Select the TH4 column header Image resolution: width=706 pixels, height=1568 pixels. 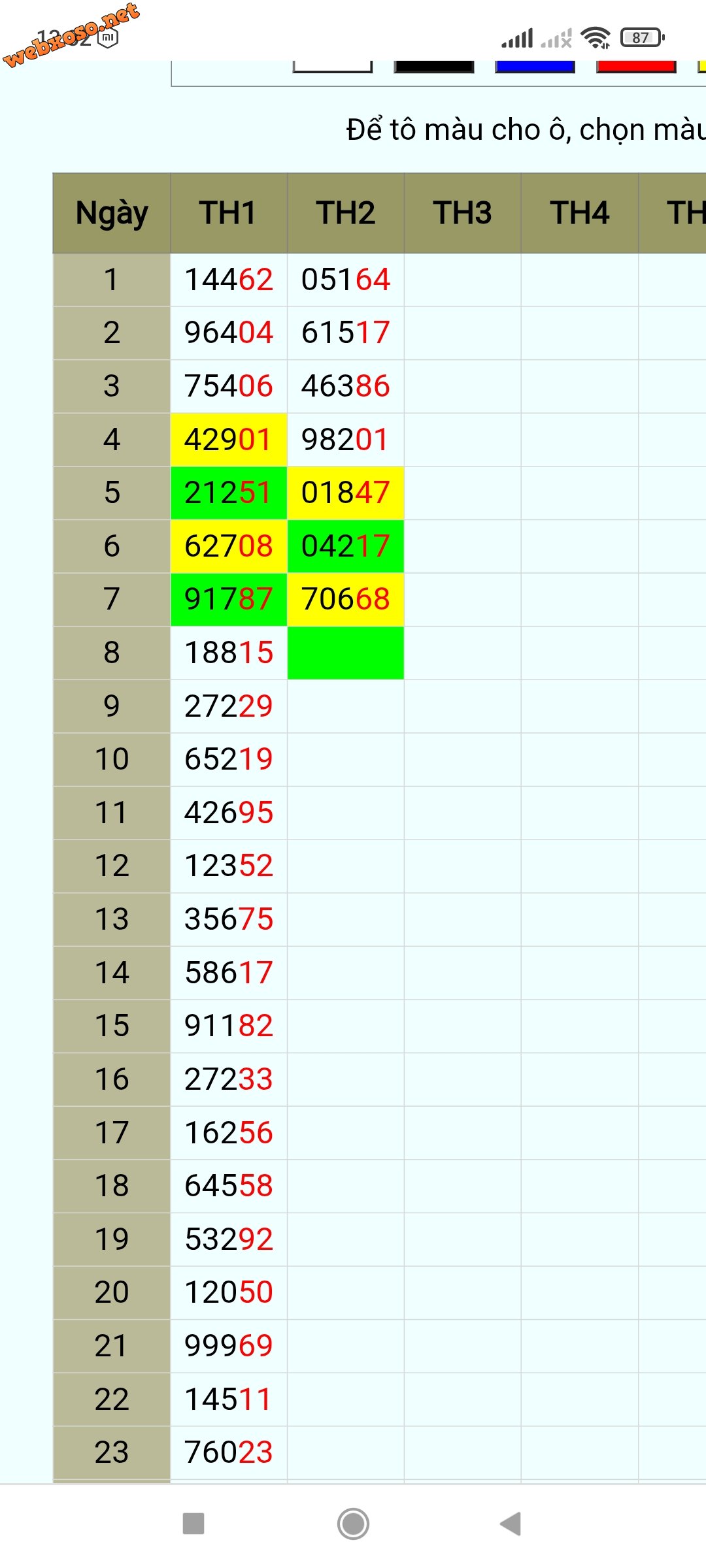point(580,213)
